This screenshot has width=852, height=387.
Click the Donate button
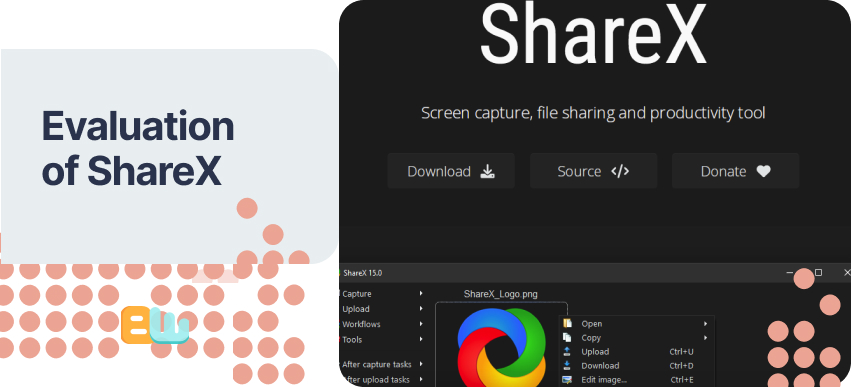click(736, 171)
